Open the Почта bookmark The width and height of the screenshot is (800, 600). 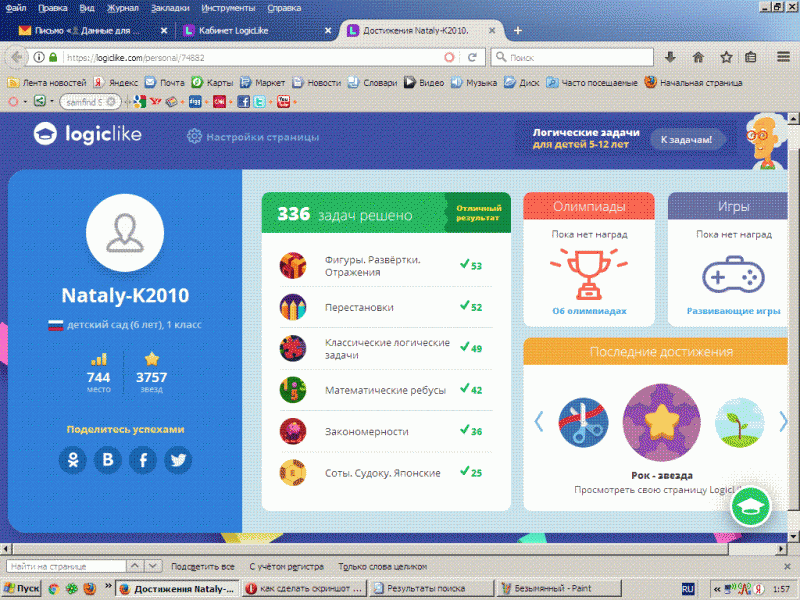click(164, 82)
